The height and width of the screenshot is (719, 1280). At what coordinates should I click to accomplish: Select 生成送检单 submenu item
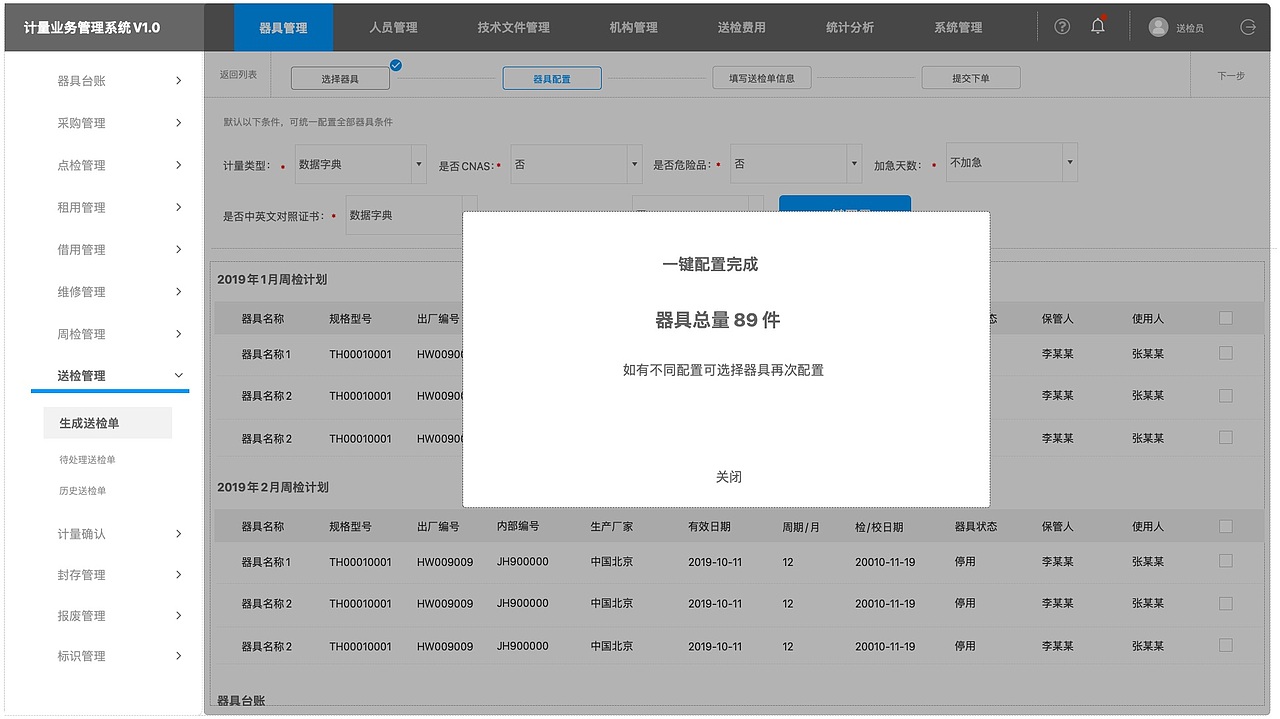point(108,423)
